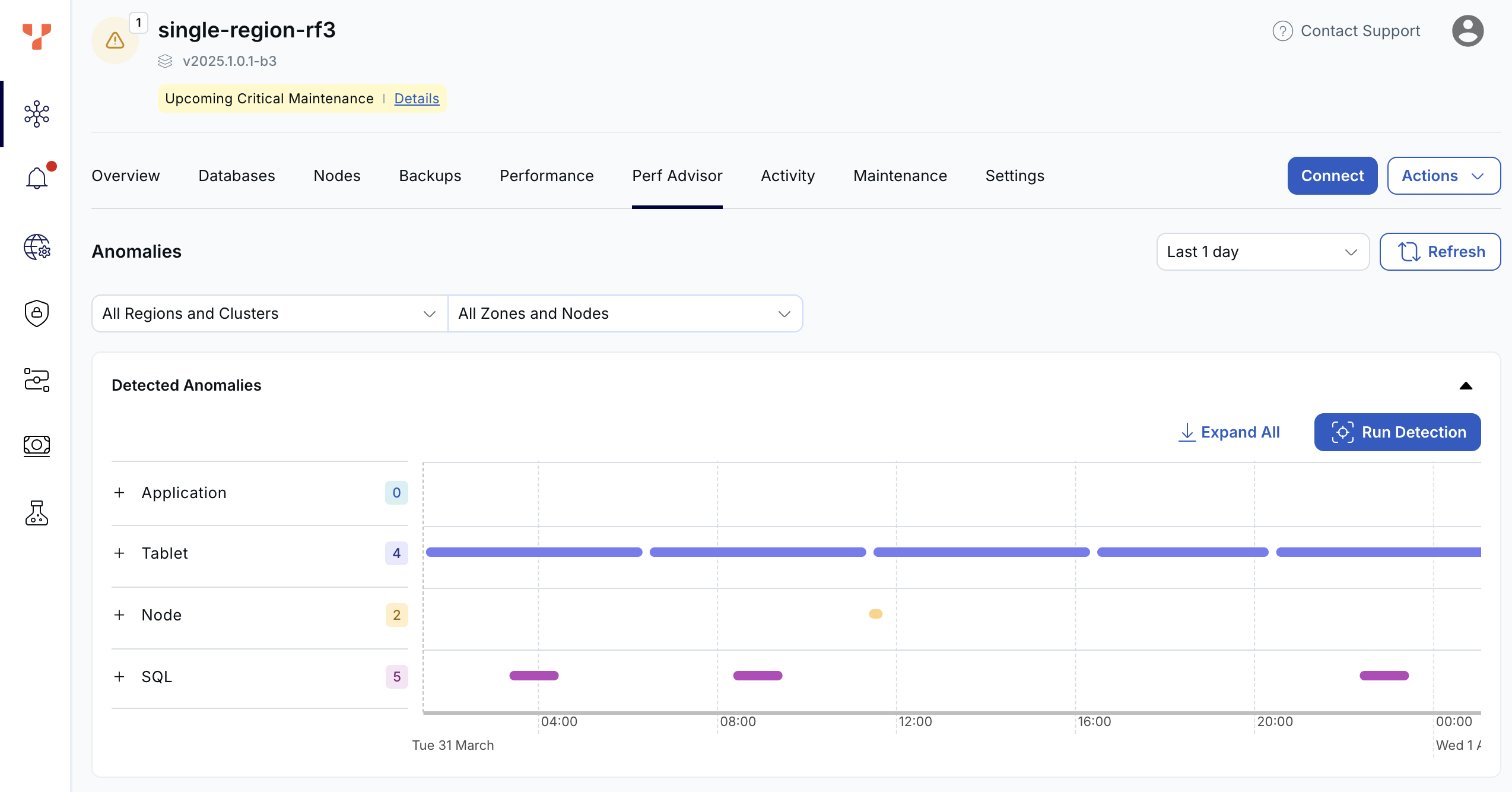The image size is (1512, 792).
Task: Open the maintenance Details link
Action: [x=417, y=99]
